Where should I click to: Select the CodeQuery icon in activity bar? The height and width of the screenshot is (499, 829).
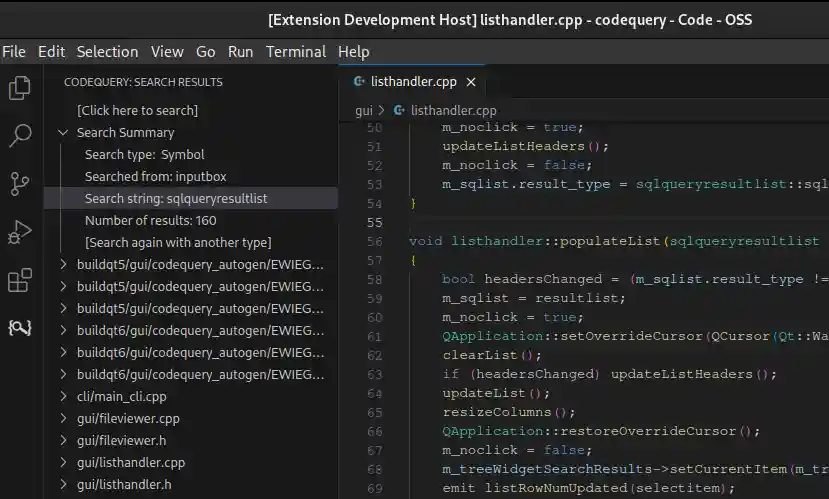coord(19,327)
